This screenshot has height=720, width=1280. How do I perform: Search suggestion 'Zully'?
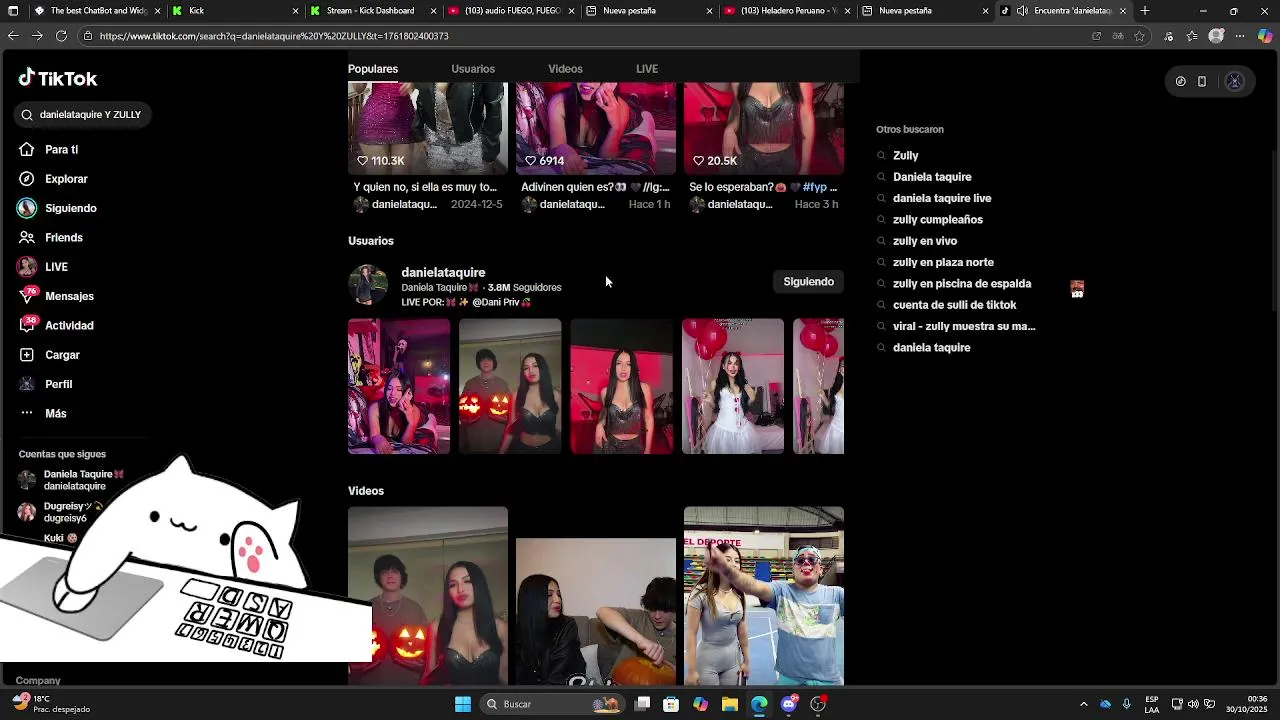point(906,156)
